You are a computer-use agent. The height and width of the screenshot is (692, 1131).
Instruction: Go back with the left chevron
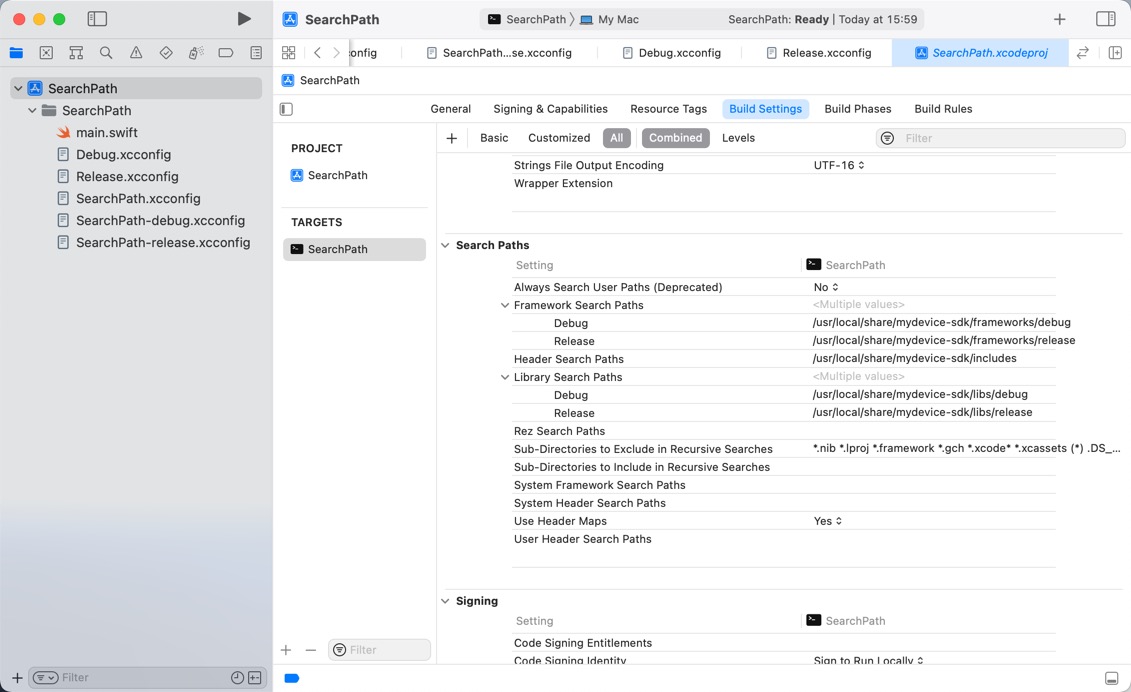click(317, 53)
